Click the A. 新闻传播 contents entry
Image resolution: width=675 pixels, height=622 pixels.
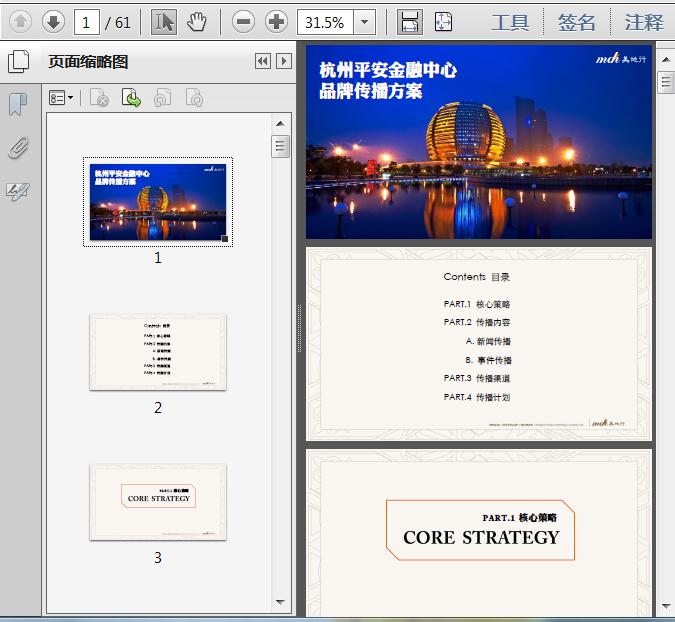click(x=488, y=341)
